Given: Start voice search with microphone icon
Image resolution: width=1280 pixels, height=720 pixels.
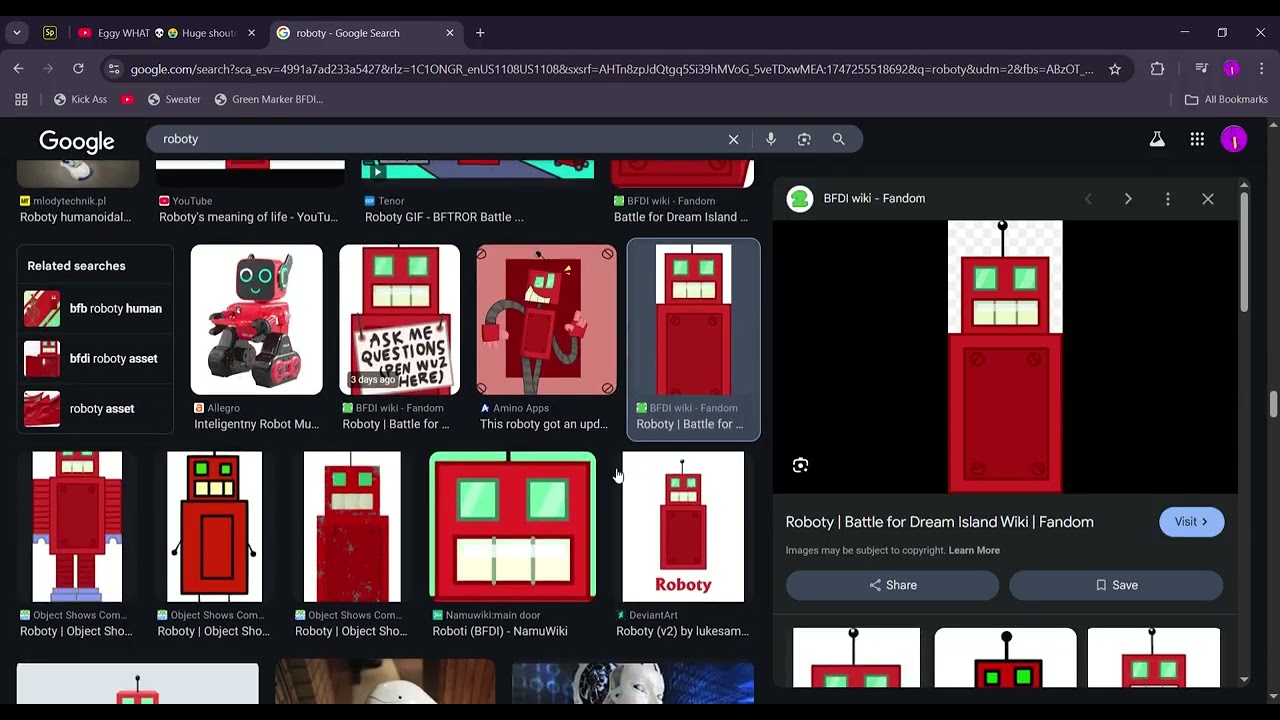Looking at the screenshot, I should click(x=771, y=139).
